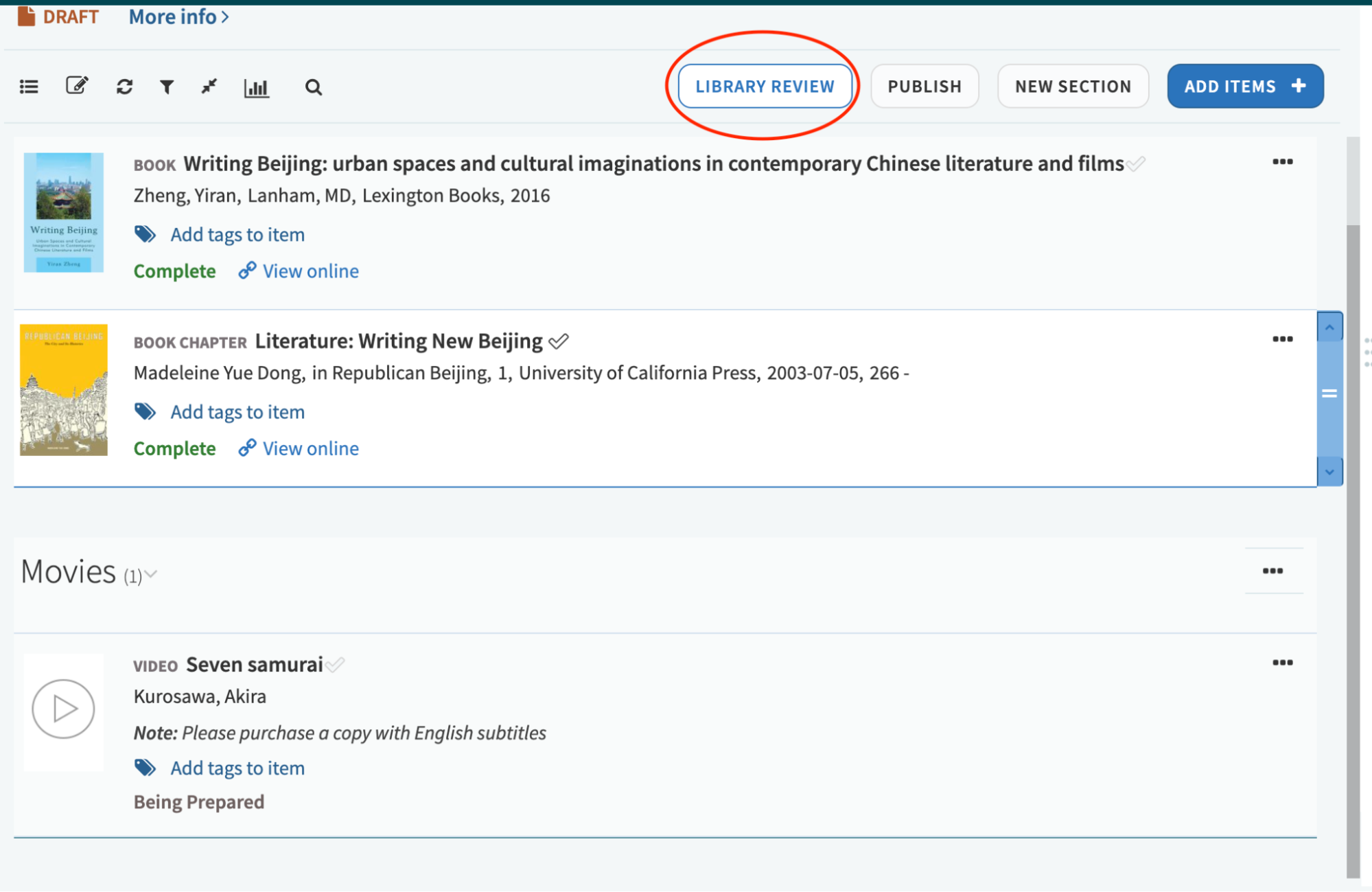The width and height of the screenshot is (1372, 892).
Task: Open the analytics bar chart icon
Action: pyautogui.click(x=256, y=87)
